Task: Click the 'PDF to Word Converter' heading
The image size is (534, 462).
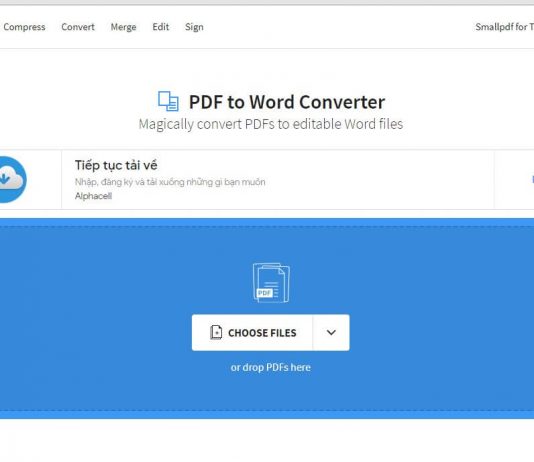Action: tap(287, 102)
